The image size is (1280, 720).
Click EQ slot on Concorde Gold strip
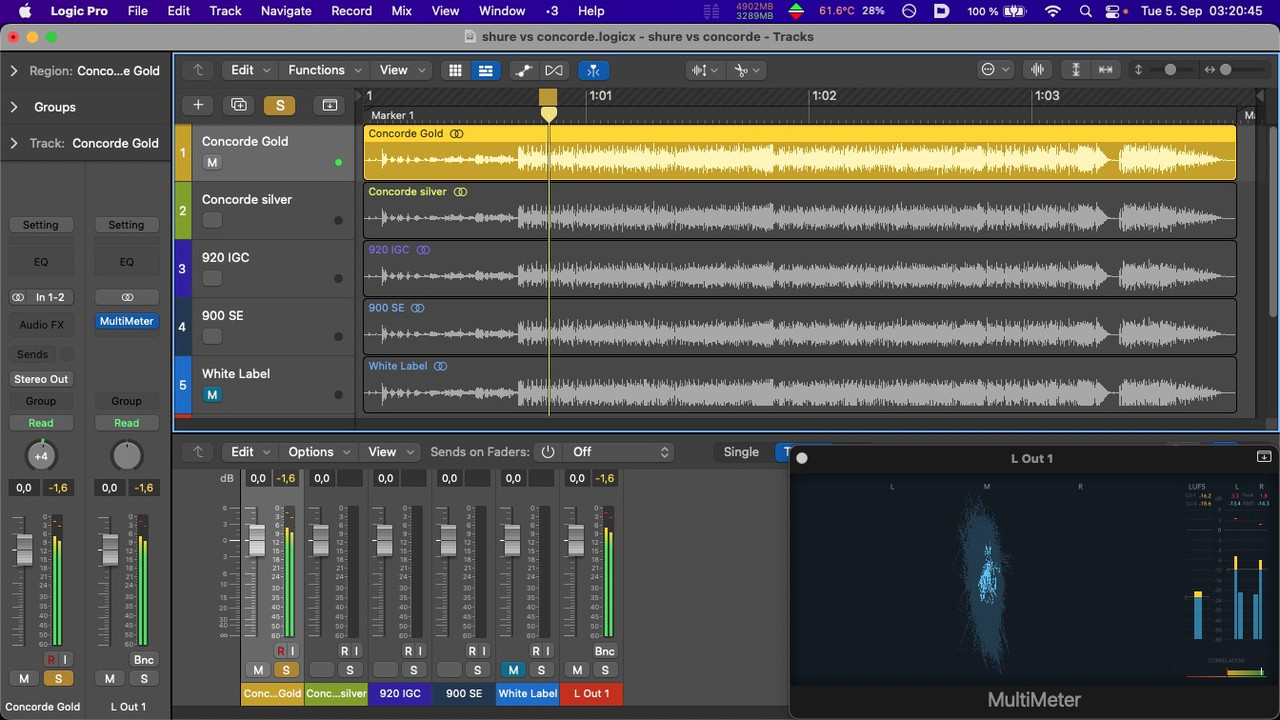(x=41, y=262)
